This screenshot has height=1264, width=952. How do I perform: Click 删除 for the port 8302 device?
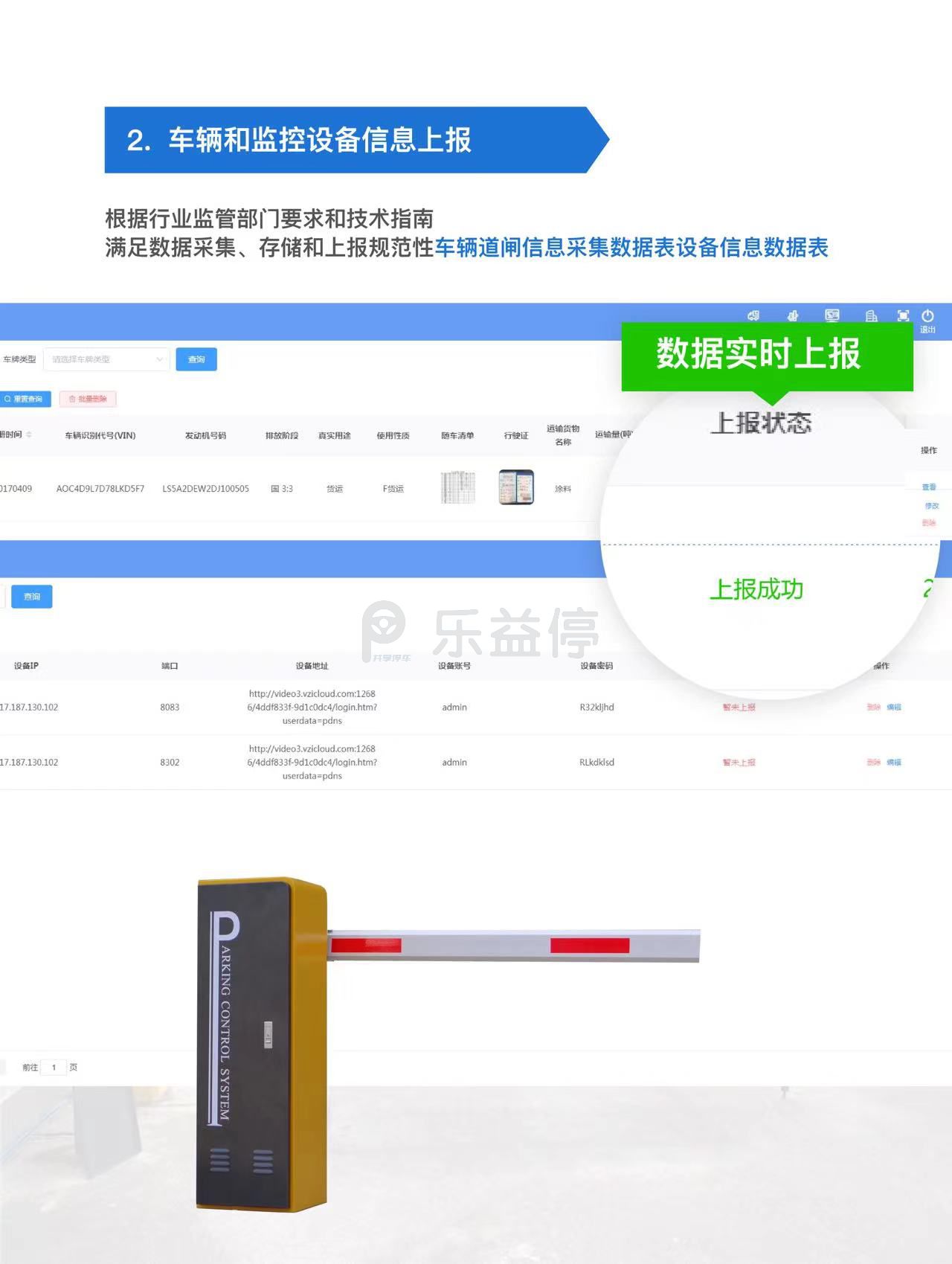[873, 762]
